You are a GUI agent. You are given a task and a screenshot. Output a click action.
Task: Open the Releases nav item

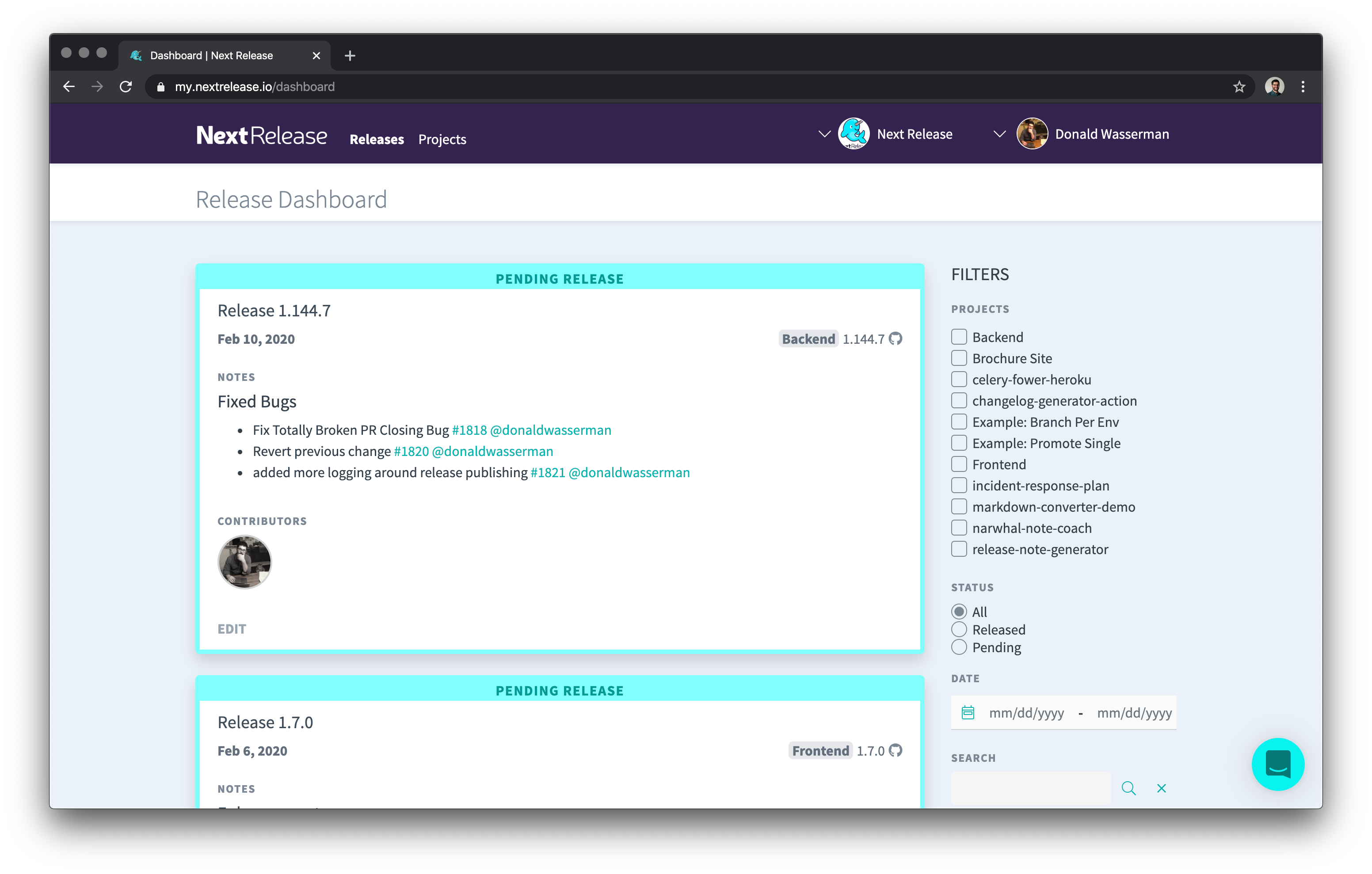[377, 140]
